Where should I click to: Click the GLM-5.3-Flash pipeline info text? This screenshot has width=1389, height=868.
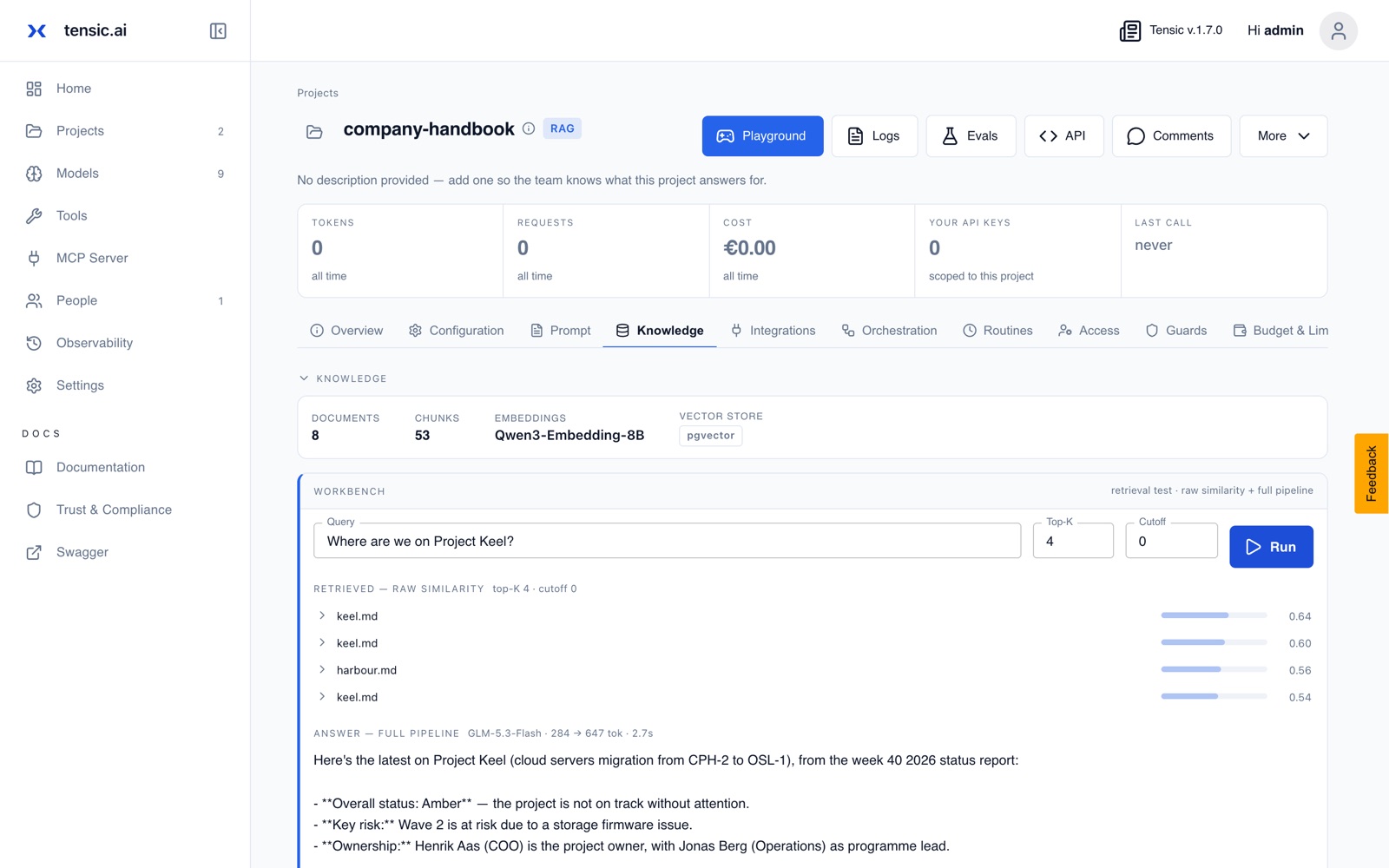[560, 733]
